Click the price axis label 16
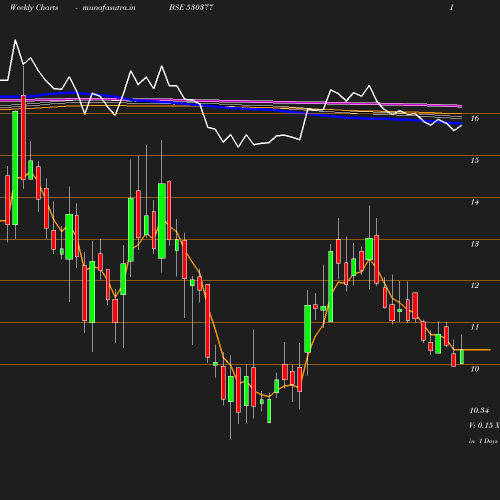Image resolution: width=500 pixels, height=500 pixels. coord(475,118)
